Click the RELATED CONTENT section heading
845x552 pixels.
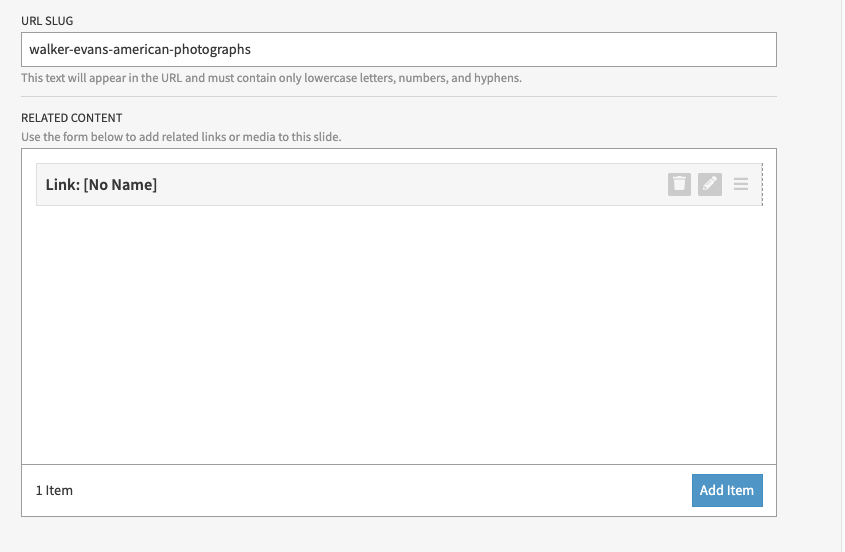72,118
